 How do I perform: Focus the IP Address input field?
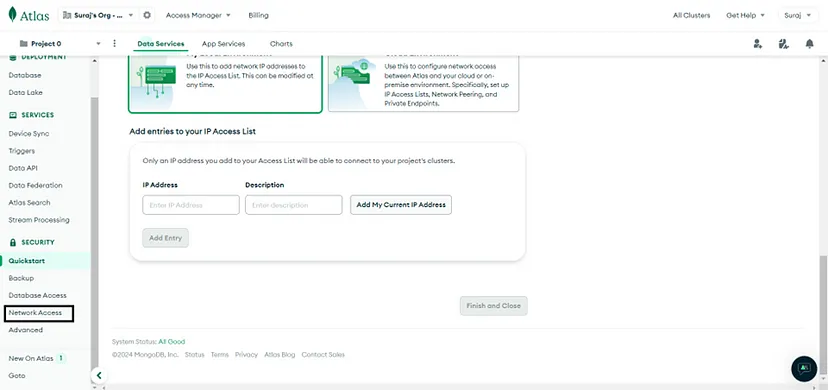click(191, 205)
